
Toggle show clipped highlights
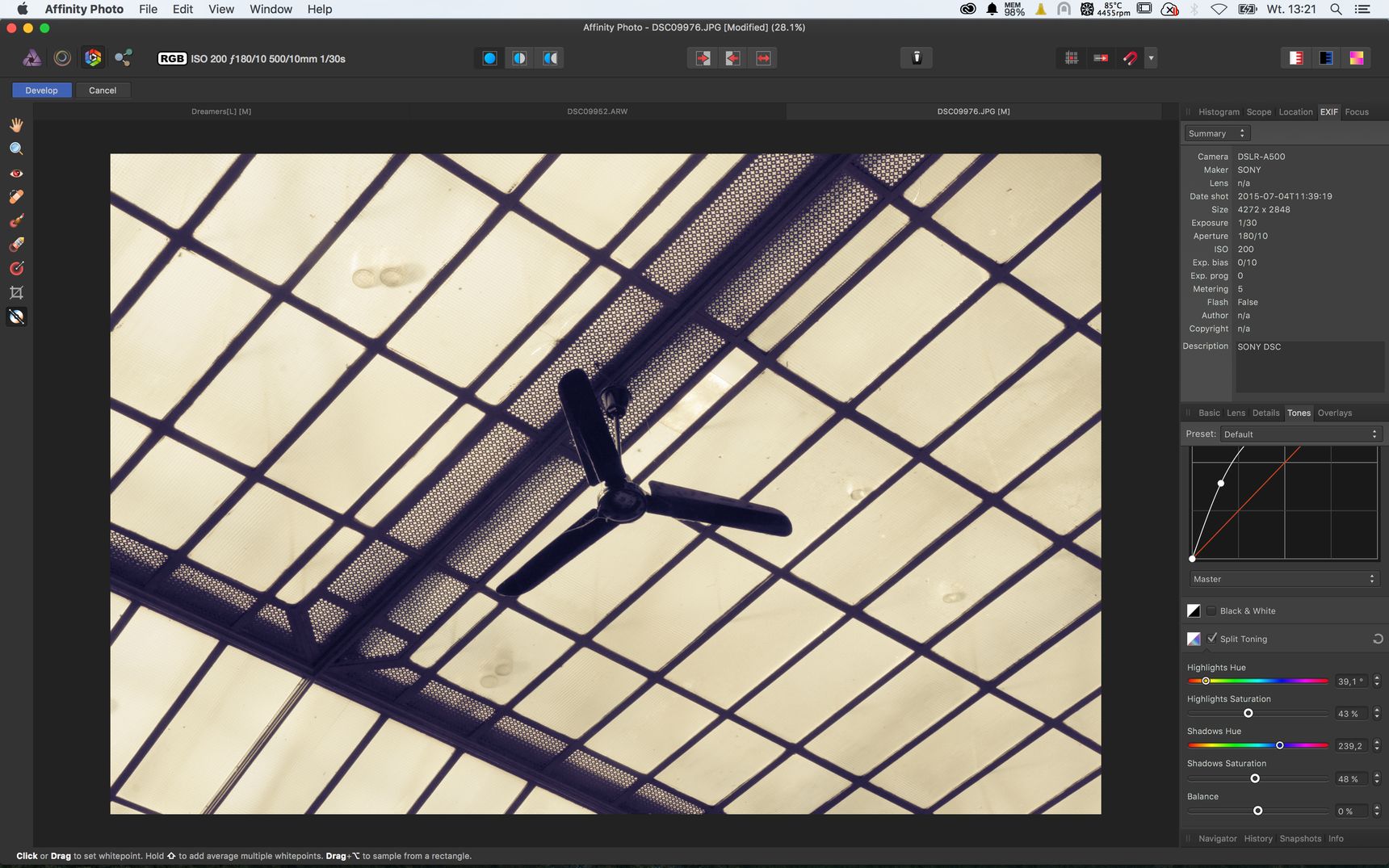tap(1296, 58)
